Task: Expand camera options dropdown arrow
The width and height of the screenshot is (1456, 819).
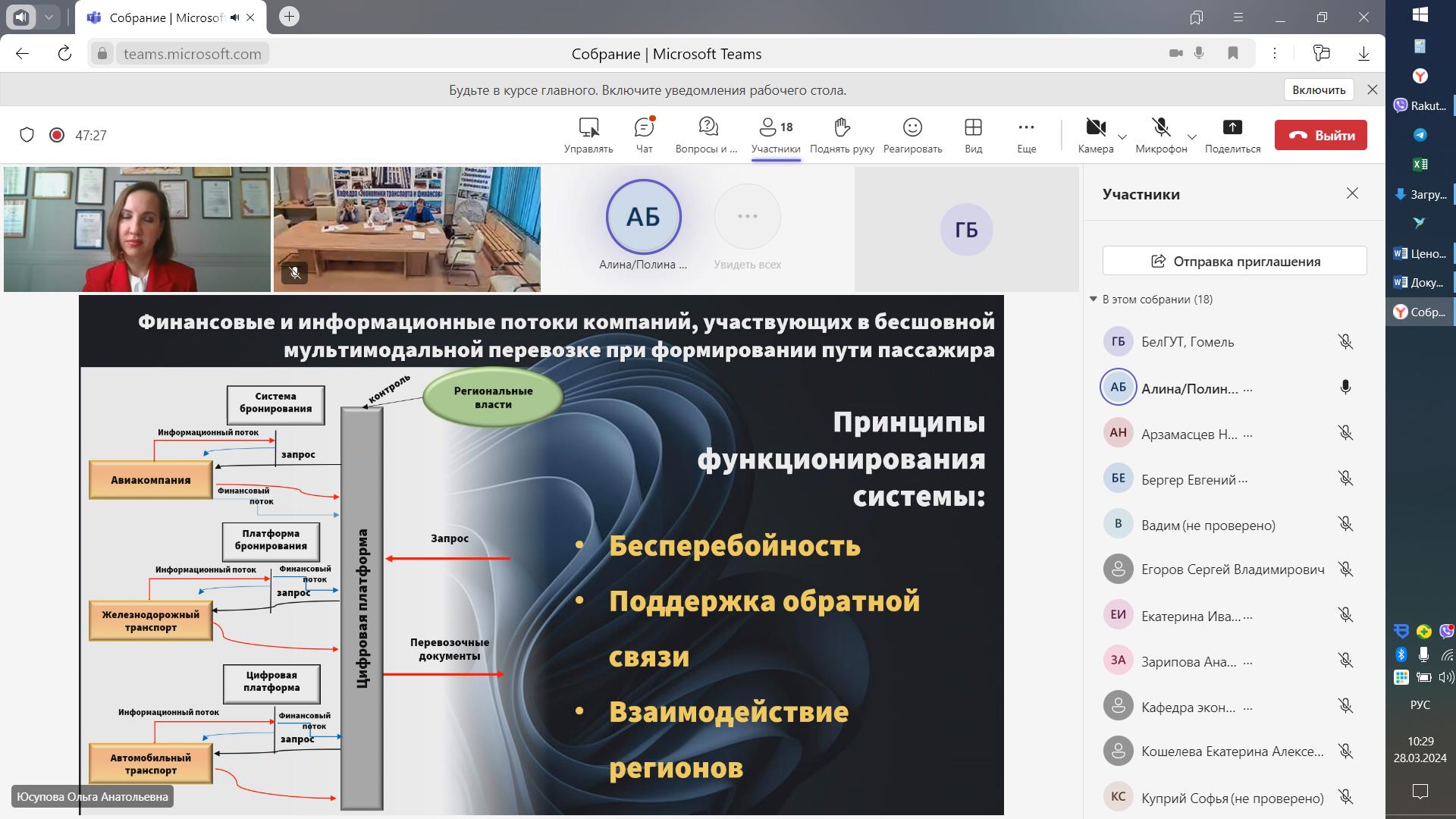Action: pyautogui.click(x=1122, y=137)
